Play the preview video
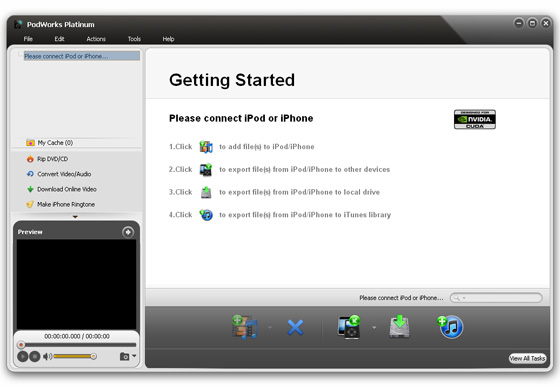This screenshot has height=387, width=560. pyautogui.click(x=22, y=356)
